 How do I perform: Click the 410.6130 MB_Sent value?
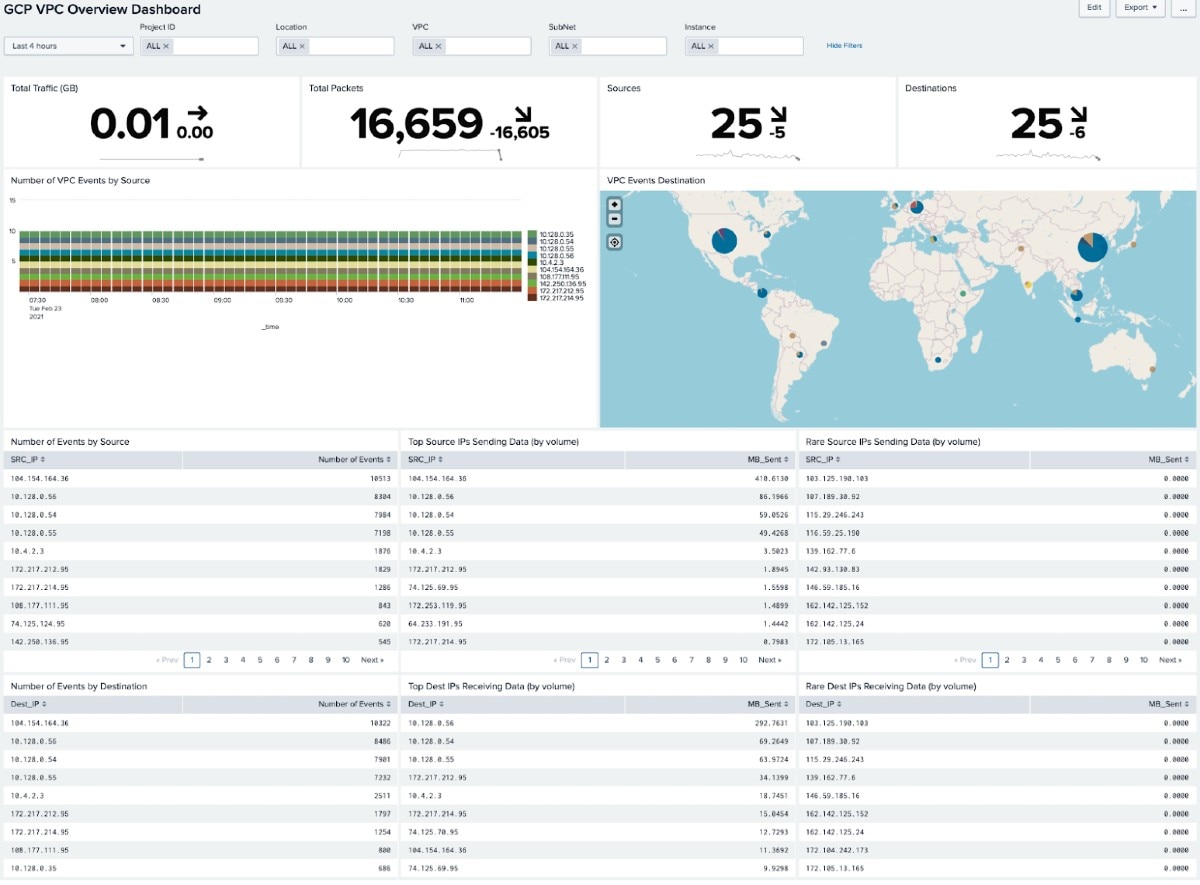click(x=773, y=479)
